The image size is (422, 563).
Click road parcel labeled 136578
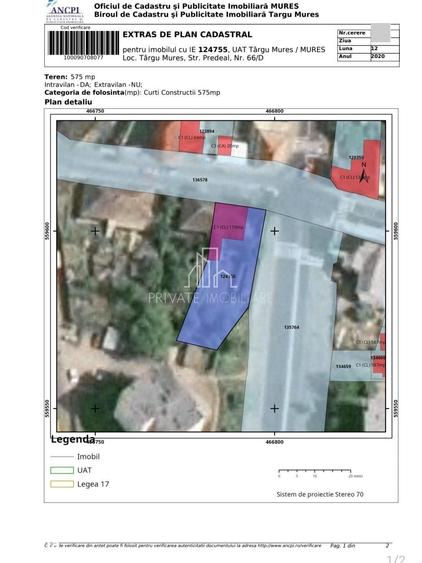[200, 180]
